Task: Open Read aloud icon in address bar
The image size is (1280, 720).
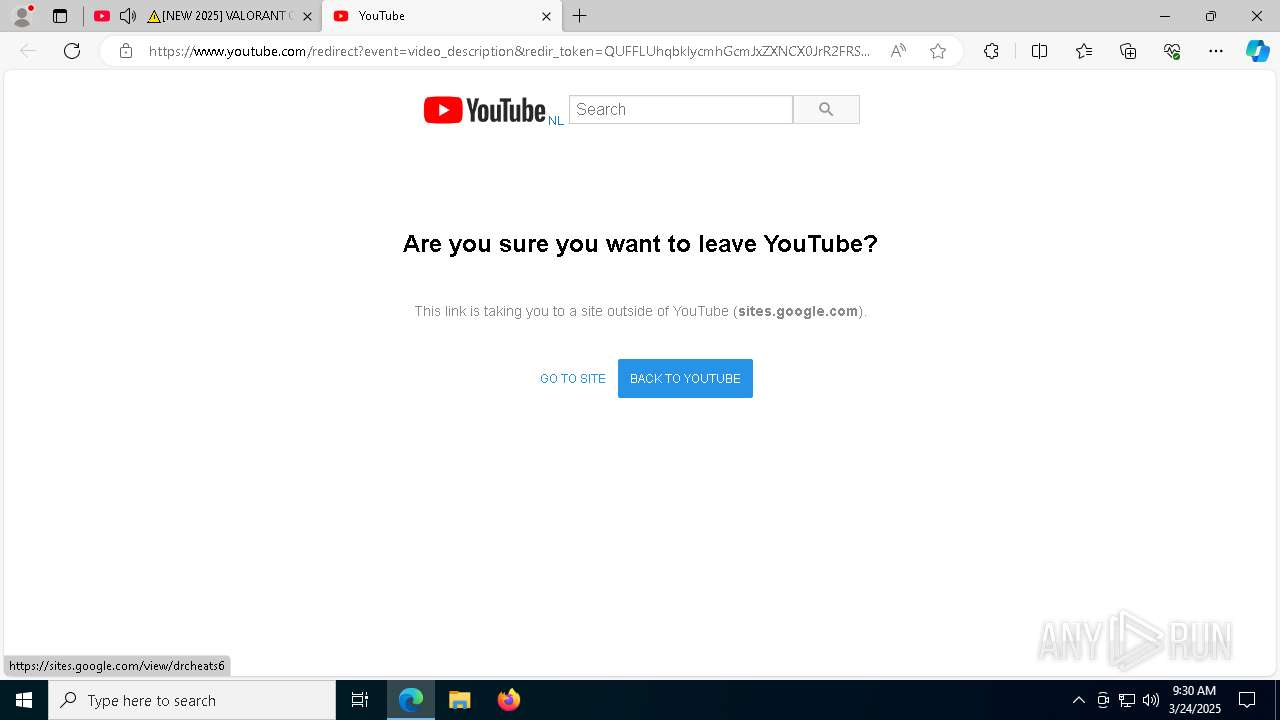Action: point(898,51)
